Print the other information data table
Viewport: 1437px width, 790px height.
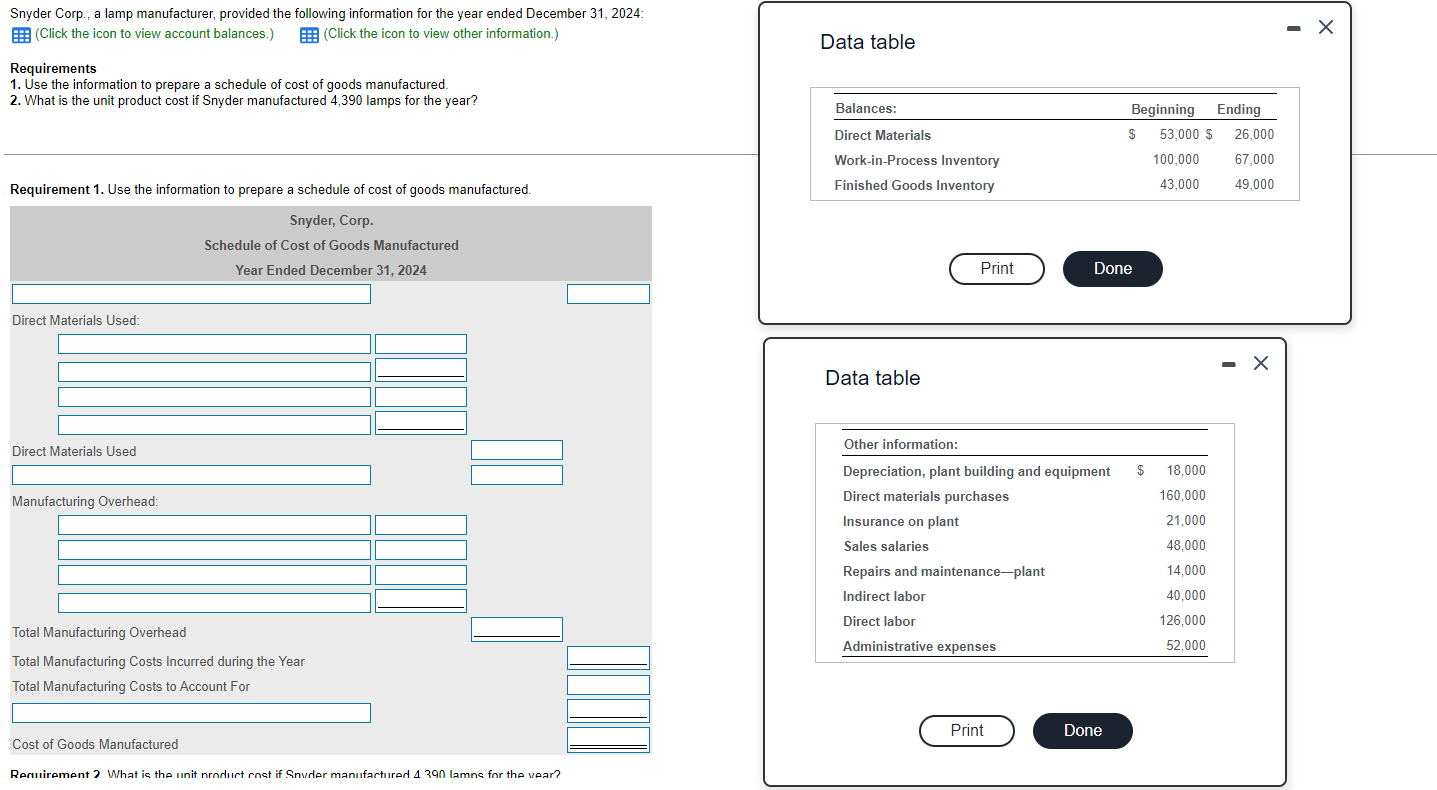pos(967,731)
